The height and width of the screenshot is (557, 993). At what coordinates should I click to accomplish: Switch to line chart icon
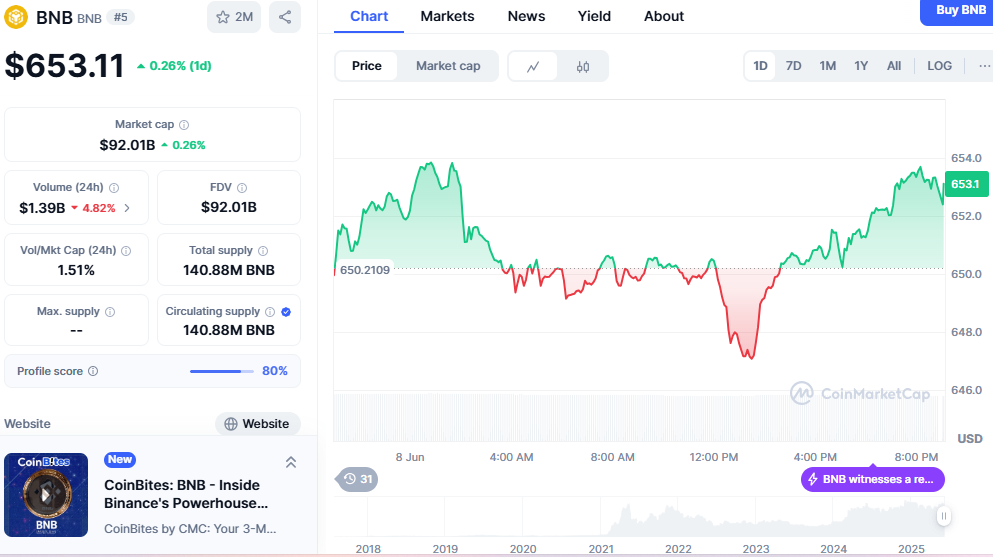click(x=533, y=66)
